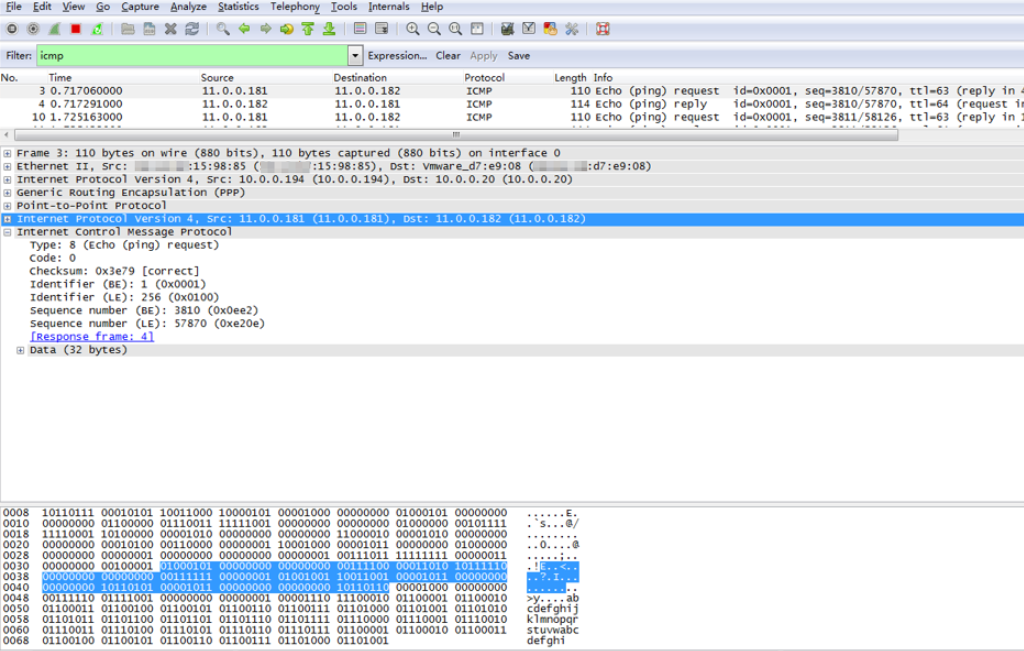Open help lifebuoy icon
The height and width of the screenshot is (651, 1024).
[x=603, y=29]
